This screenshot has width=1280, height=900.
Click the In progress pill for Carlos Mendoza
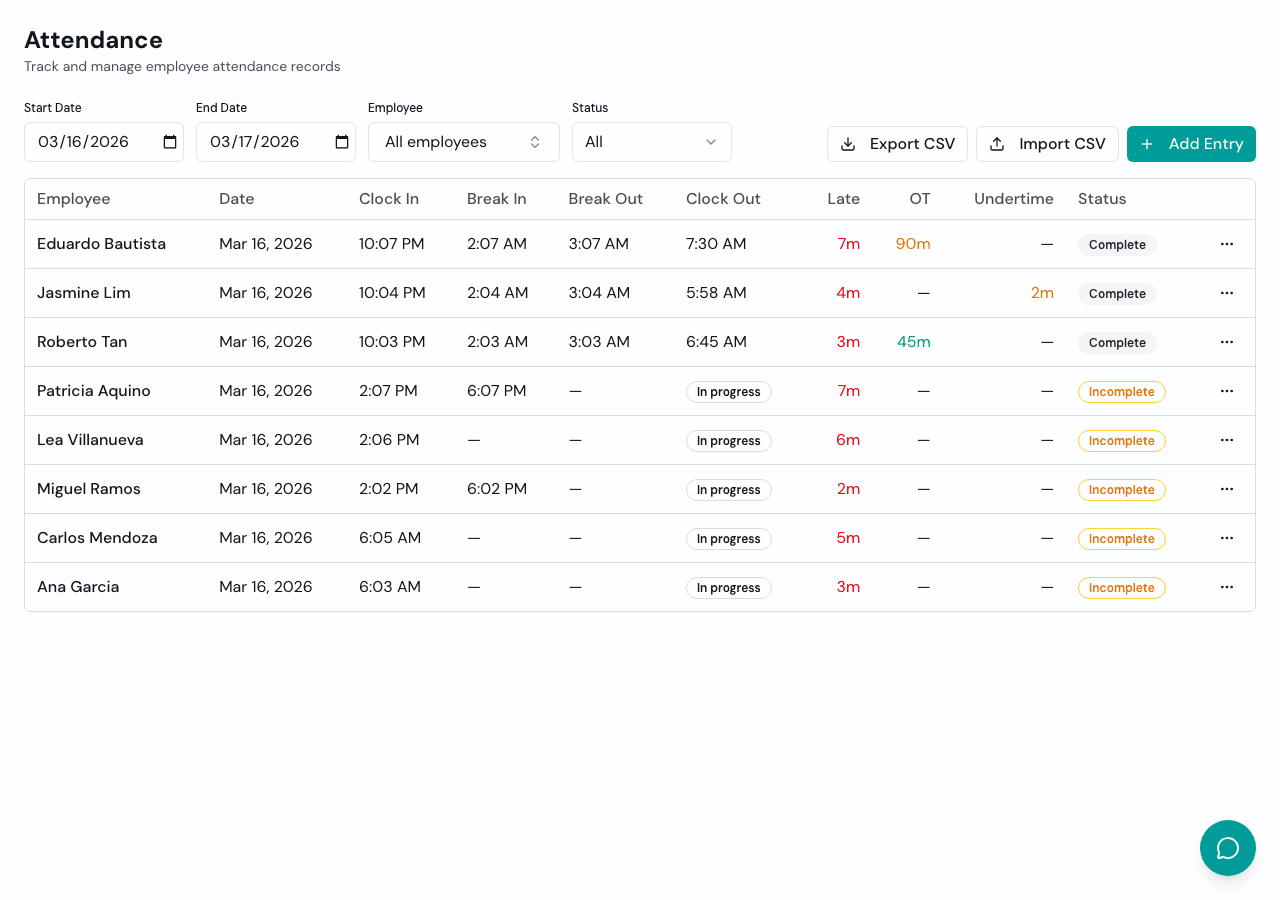coord(728,539)
